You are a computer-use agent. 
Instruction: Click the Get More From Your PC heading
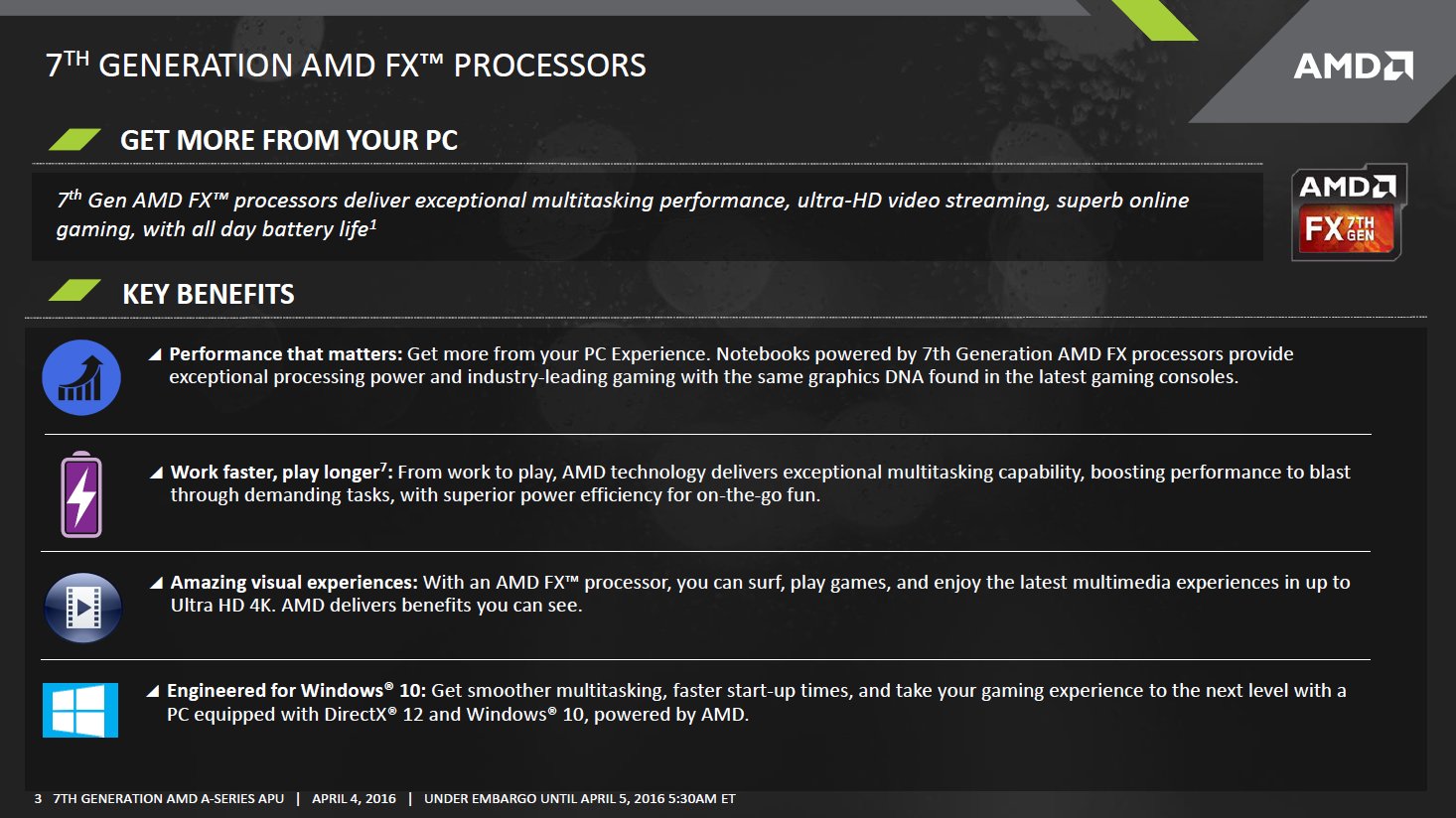(289, 140)
